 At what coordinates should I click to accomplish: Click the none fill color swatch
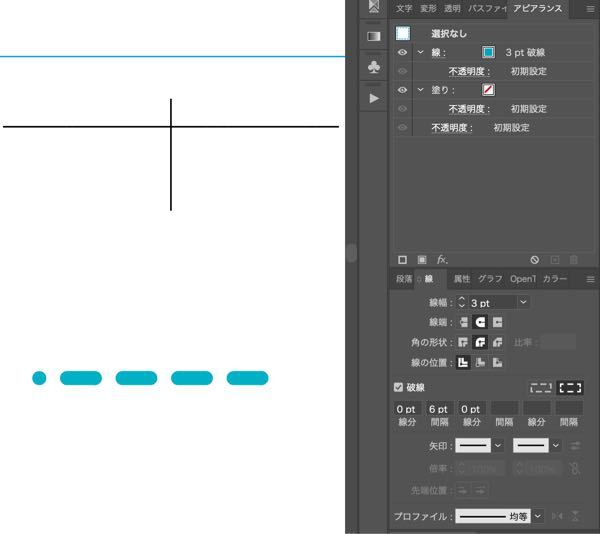[x=488, y=90]
